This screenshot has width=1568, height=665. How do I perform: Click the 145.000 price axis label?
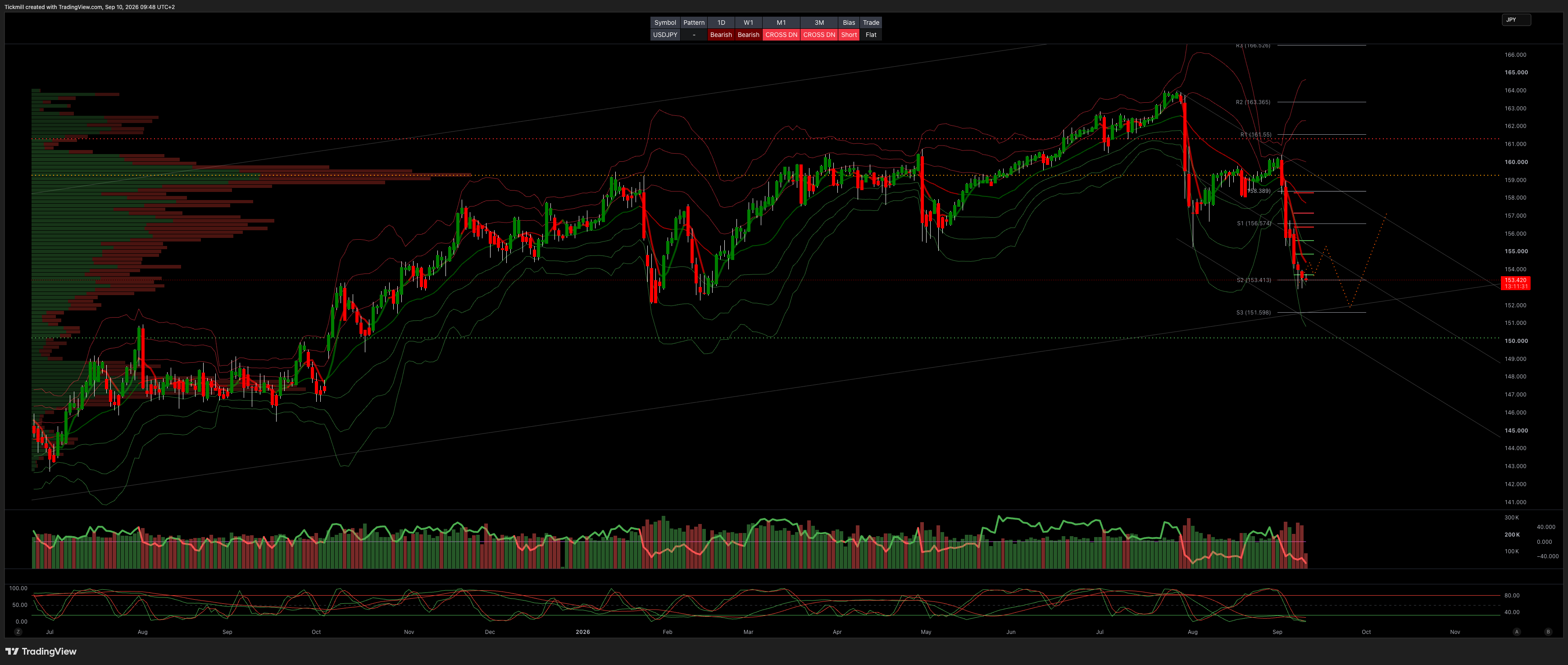point(1516,431)
